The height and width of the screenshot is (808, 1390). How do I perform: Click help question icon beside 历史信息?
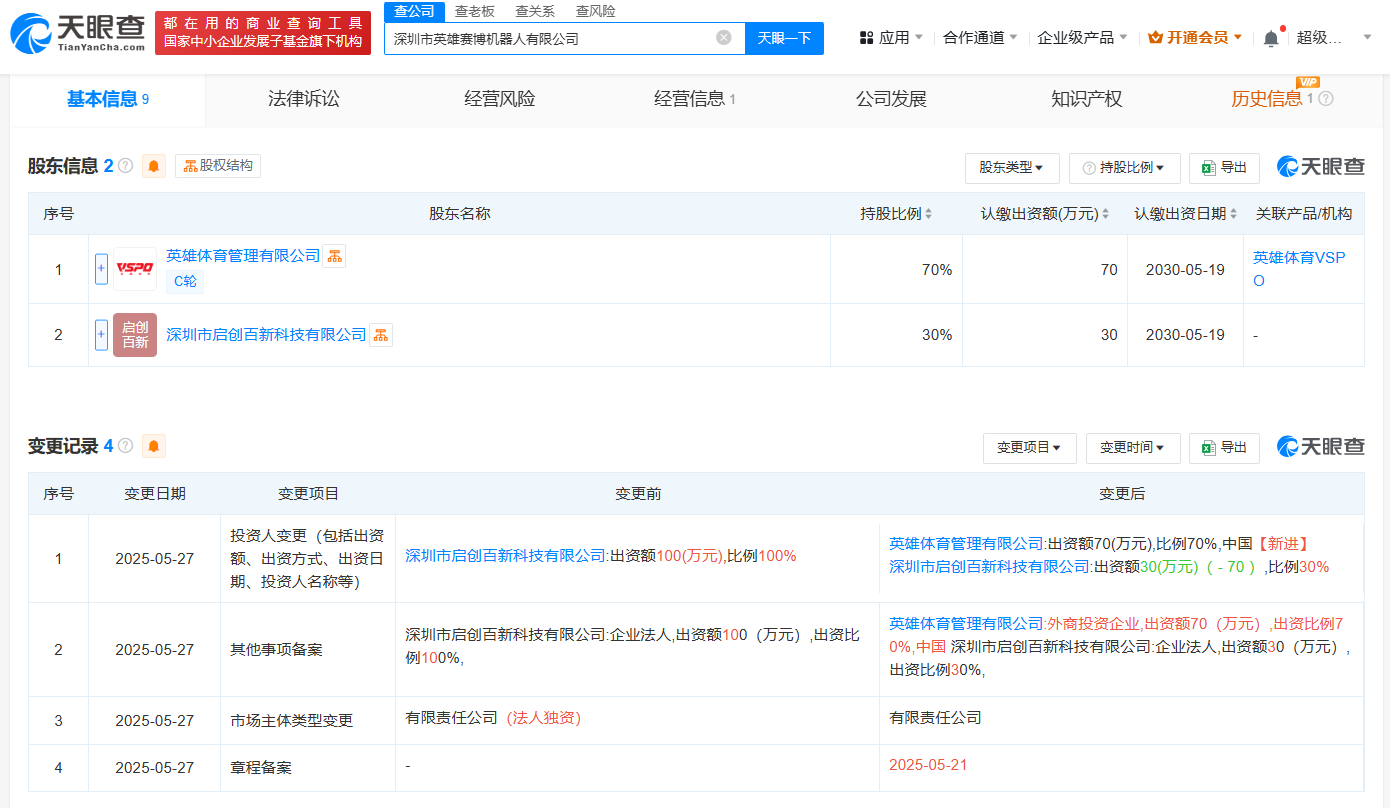(1326, 99)
